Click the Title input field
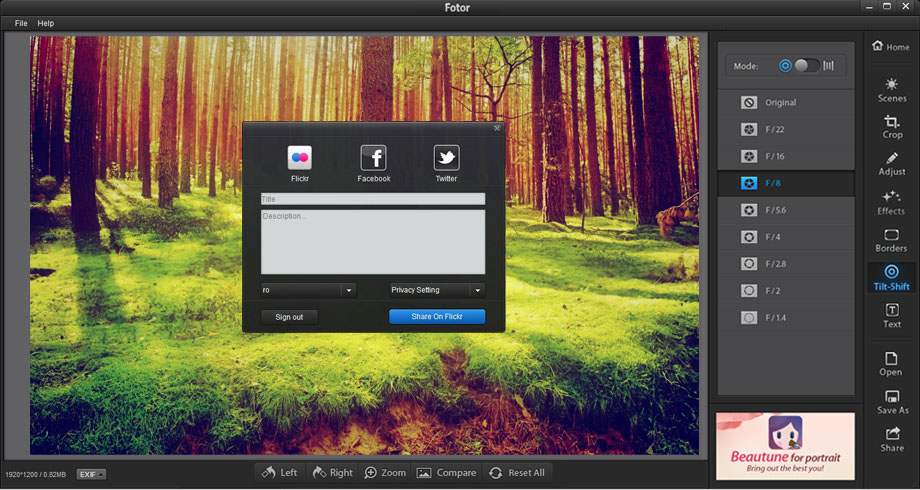920x490 pixels. [x=373, y=199]
